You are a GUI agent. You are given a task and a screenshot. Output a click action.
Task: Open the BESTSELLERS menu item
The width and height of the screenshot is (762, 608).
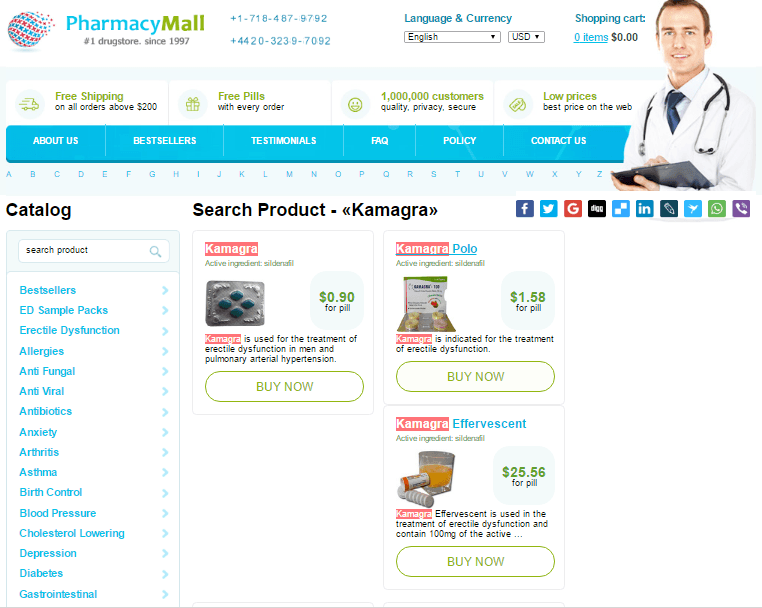coord(165,141)
